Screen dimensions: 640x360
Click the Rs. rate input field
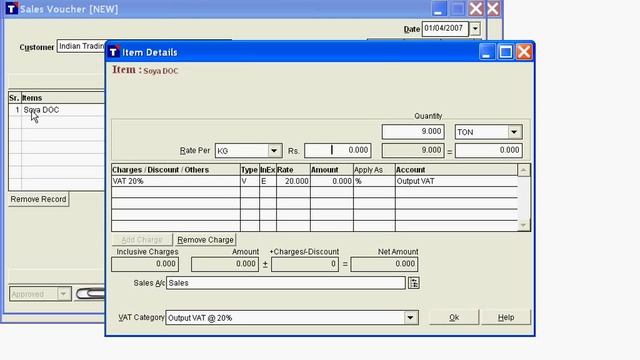point(338,150)
